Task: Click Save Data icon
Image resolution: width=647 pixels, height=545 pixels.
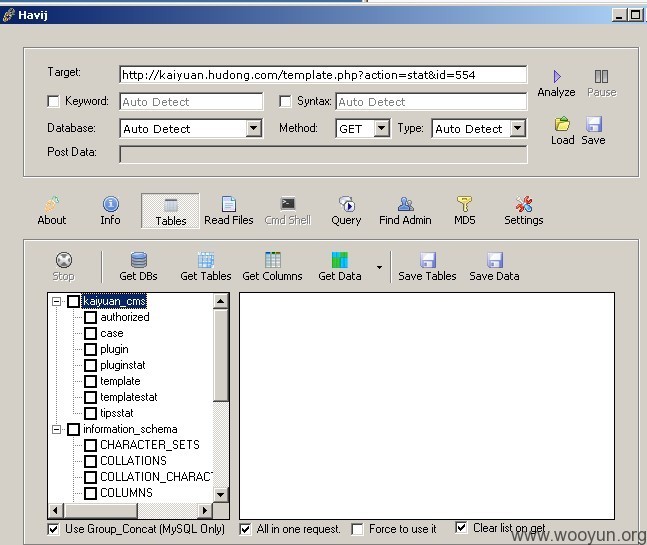Action: [495, 260]
